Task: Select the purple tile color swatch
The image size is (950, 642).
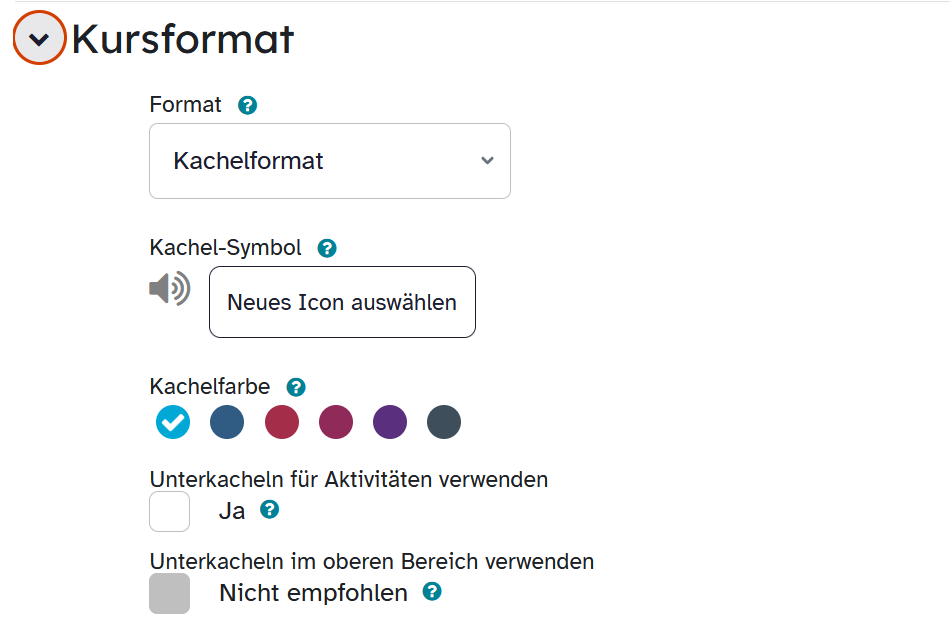Action: point(389,422)
